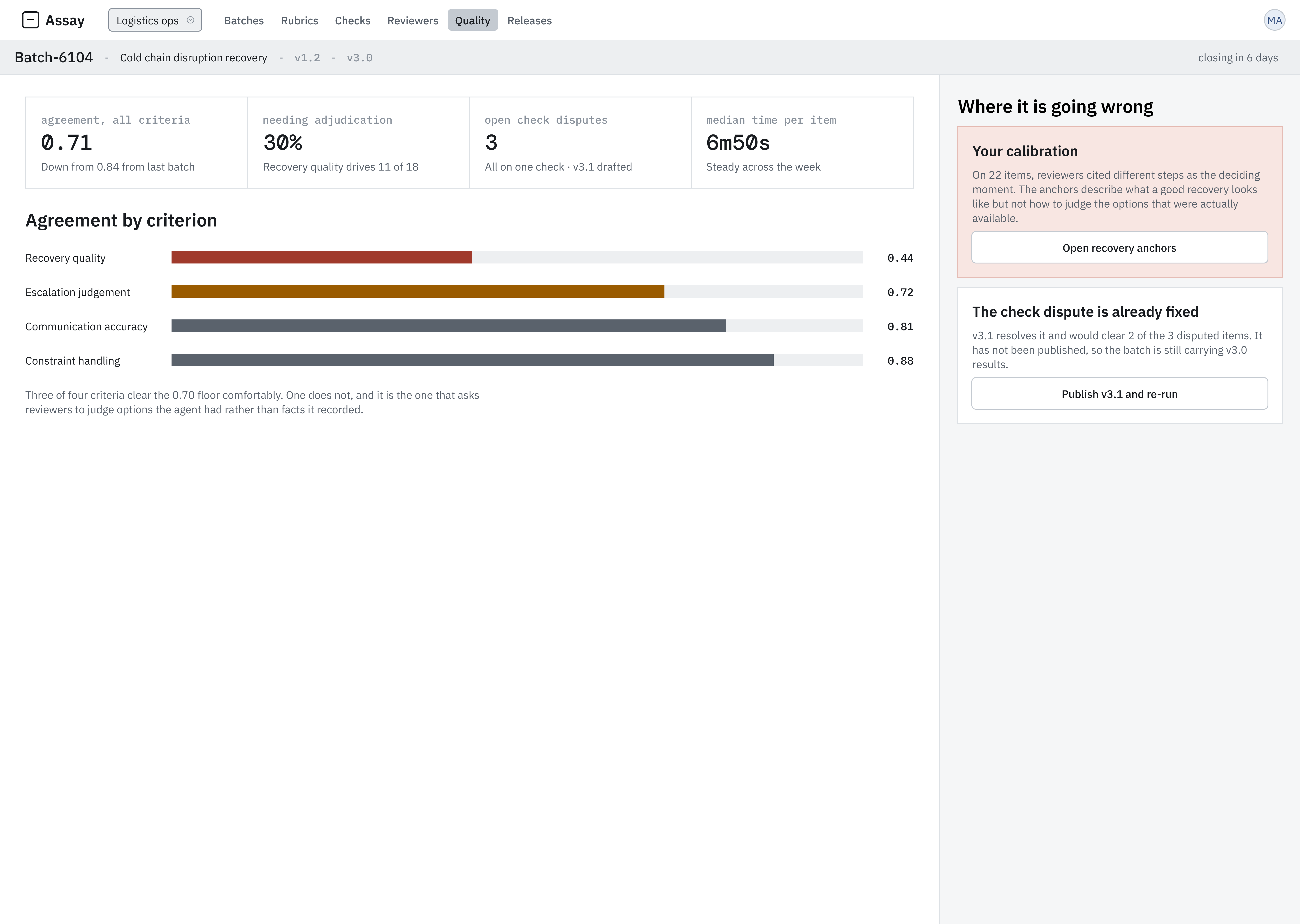
Task: Select the Reviewers tab
Action: 413,21
